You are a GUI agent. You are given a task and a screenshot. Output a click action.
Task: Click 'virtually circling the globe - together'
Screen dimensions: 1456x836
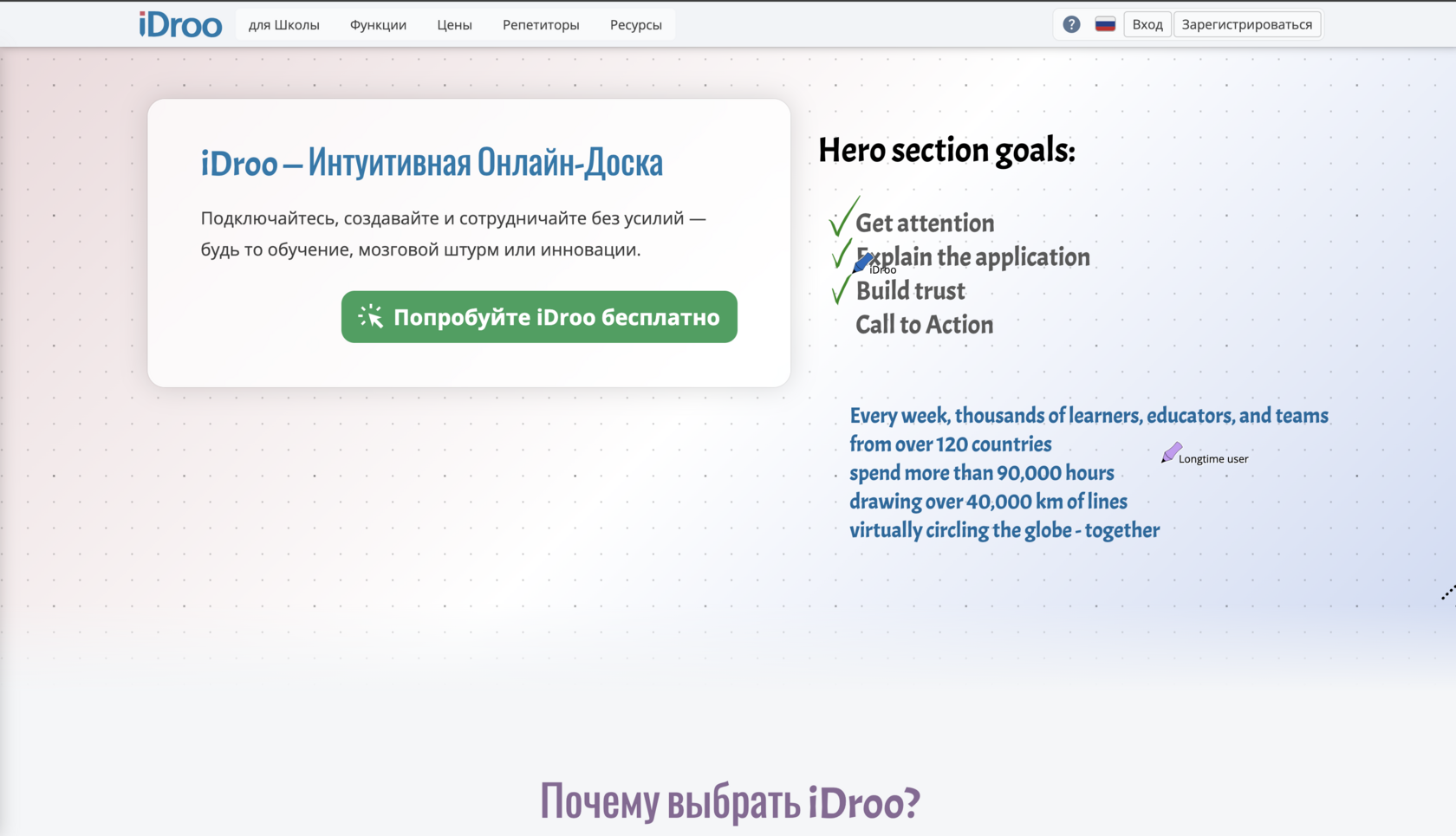click(x=1004, y=530)
